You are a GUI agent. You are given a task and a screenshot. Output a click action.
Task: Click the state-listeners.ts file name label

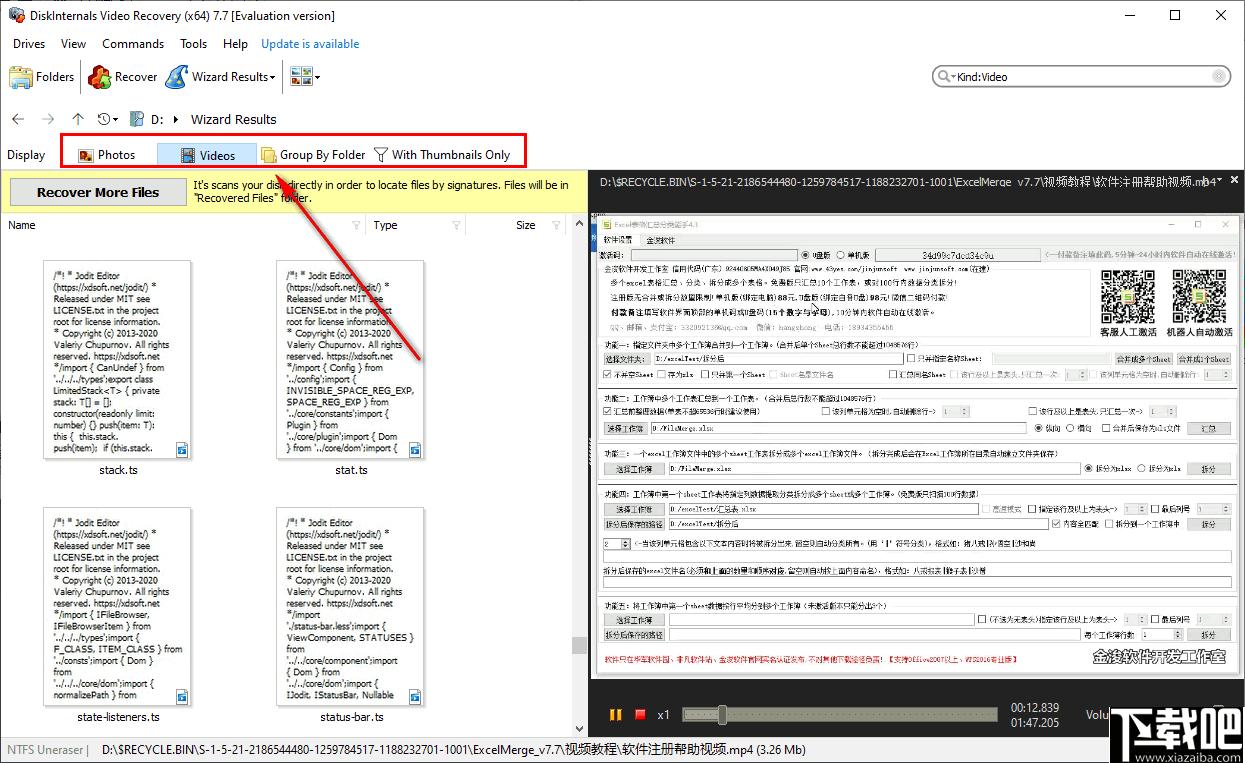[118, 717]
